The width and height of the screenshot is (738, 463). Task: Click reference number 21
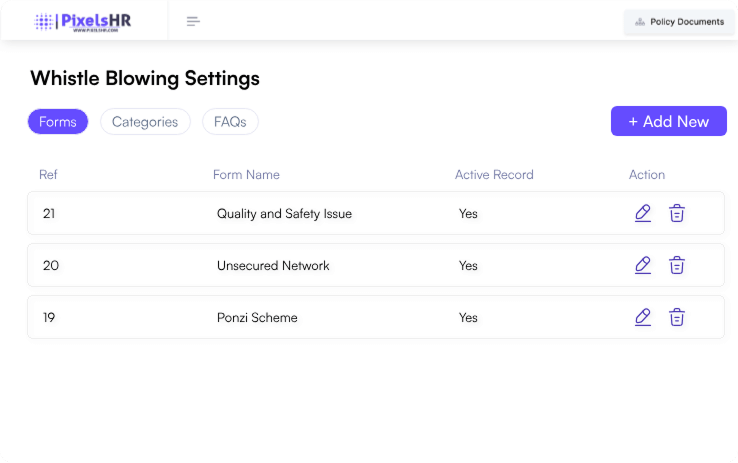click(x=49, y=213)
